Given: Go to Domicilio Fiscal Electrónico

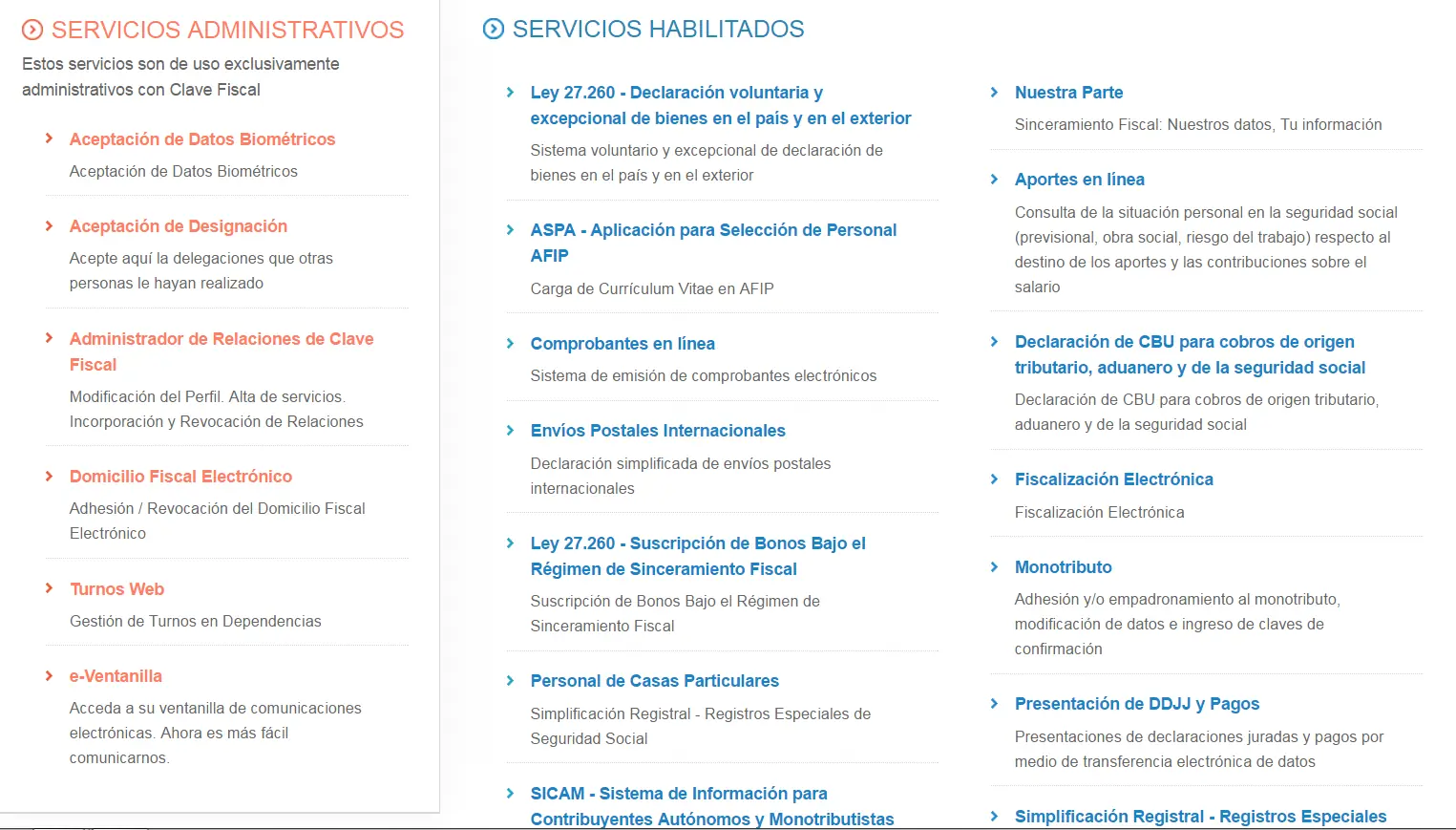Looking at the screenshot, I should (x=180, y=477).
